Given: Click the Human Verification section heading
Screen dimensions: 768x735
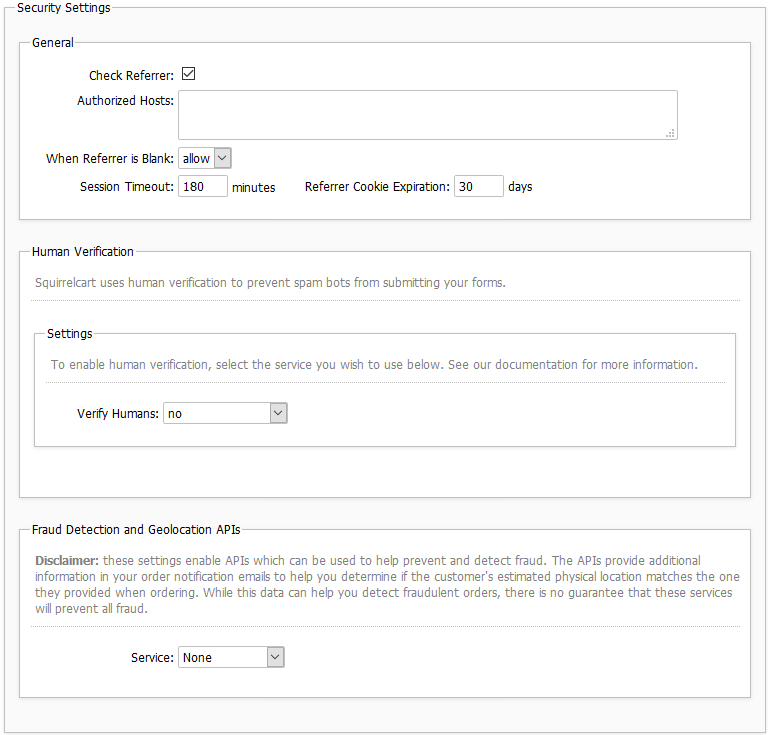Looking at the screenshot, I should pos(83,252).
